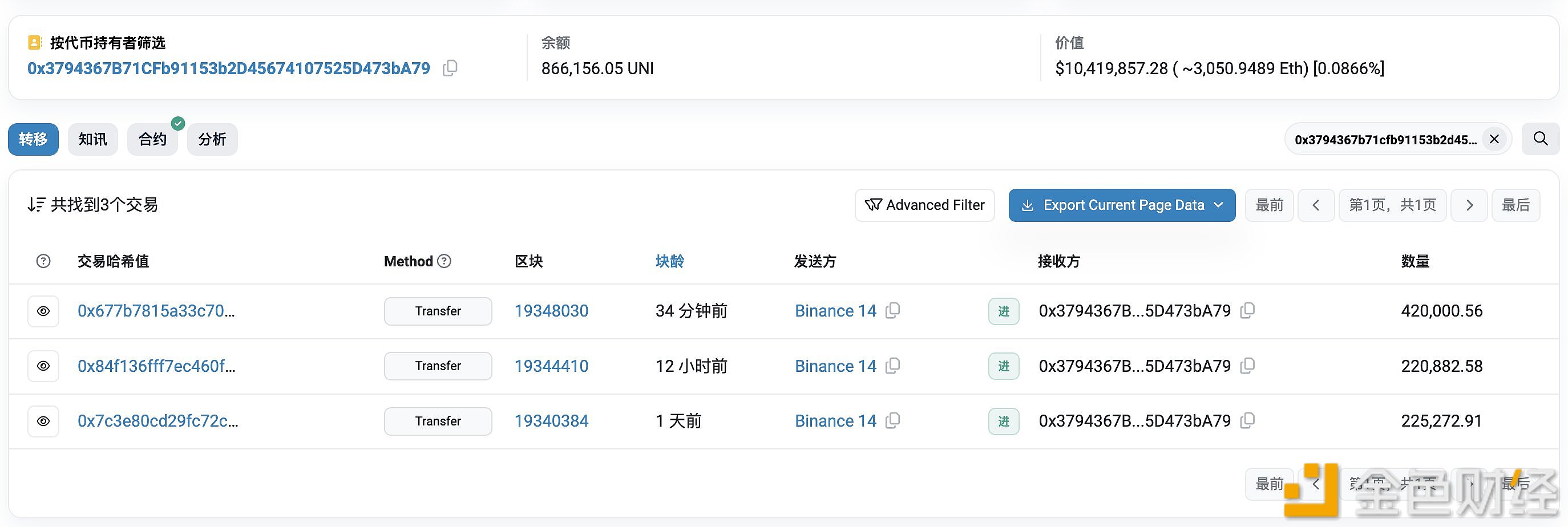The height and width of the screenshot is (527, 1568).
Task: Copy the receiver address in the first row
Action: [1248, 310]
